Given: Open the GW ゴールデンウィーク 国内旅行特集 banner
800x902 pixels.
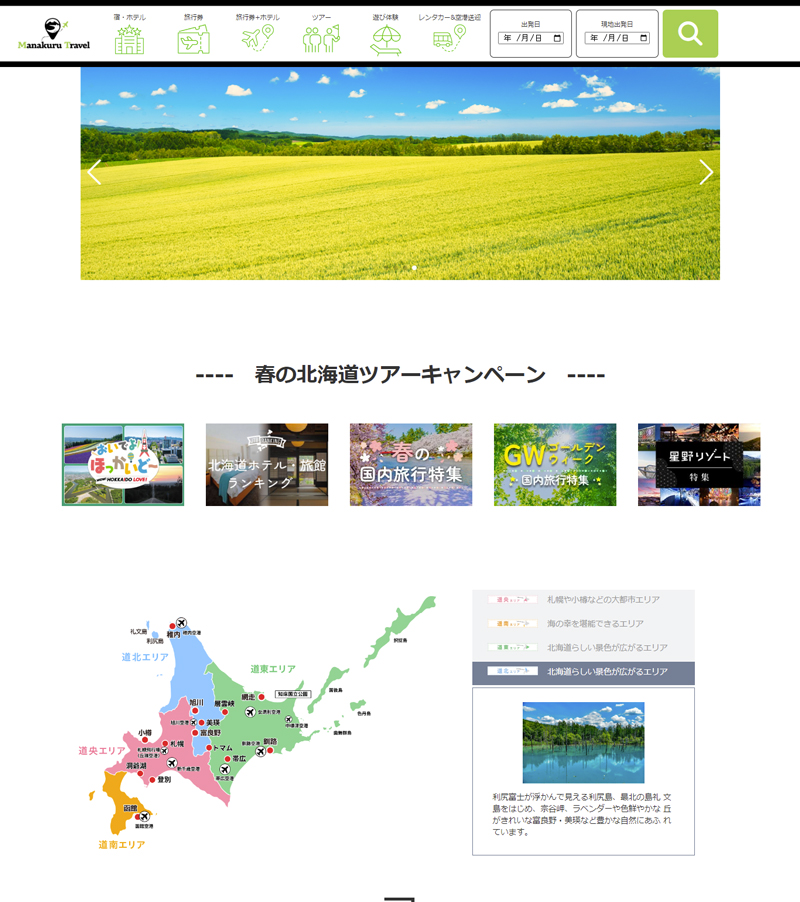Looking at the screenshot, I should coord(555,464).
